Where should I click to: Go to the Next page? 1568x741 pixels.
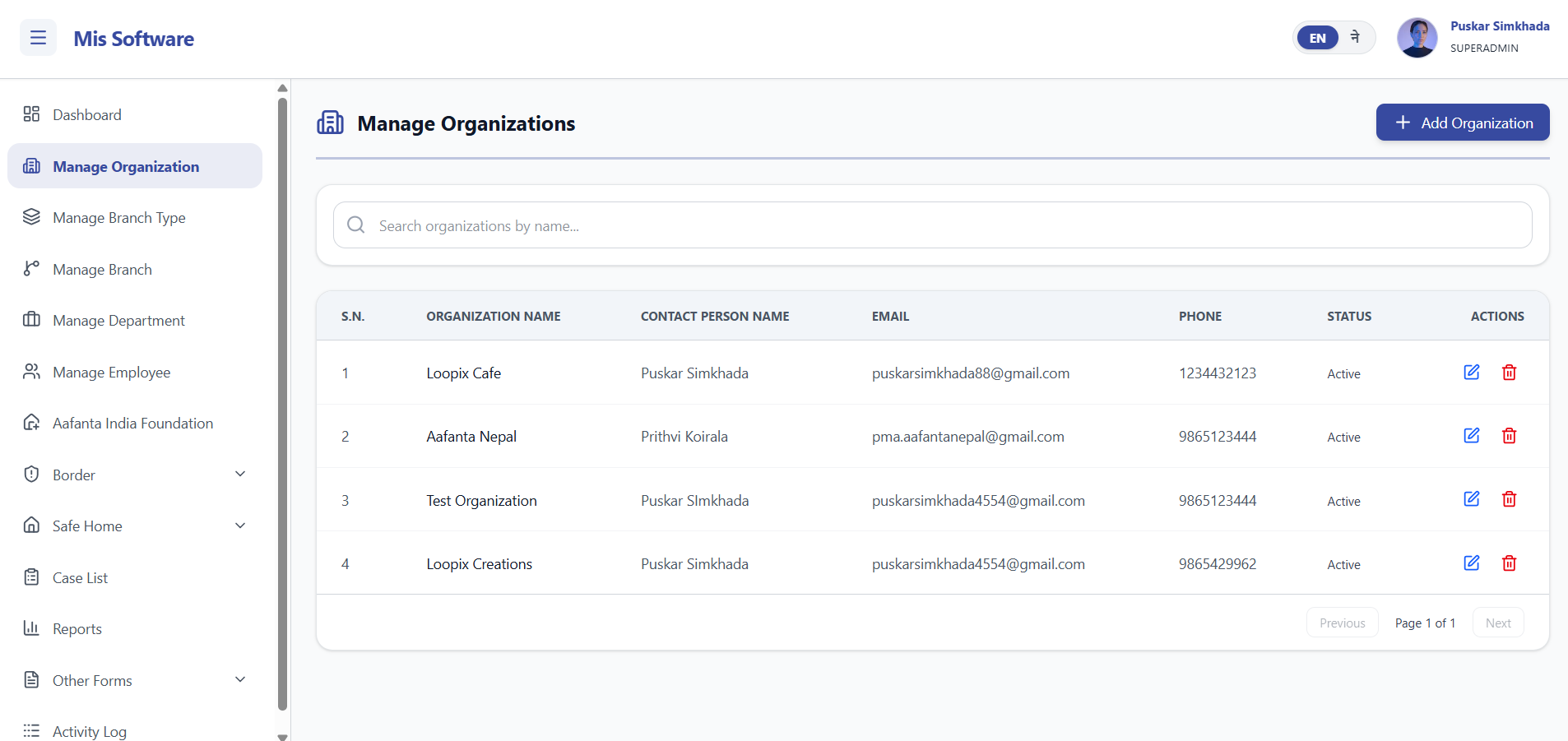pyautogui.click(x=1498, y=623)
